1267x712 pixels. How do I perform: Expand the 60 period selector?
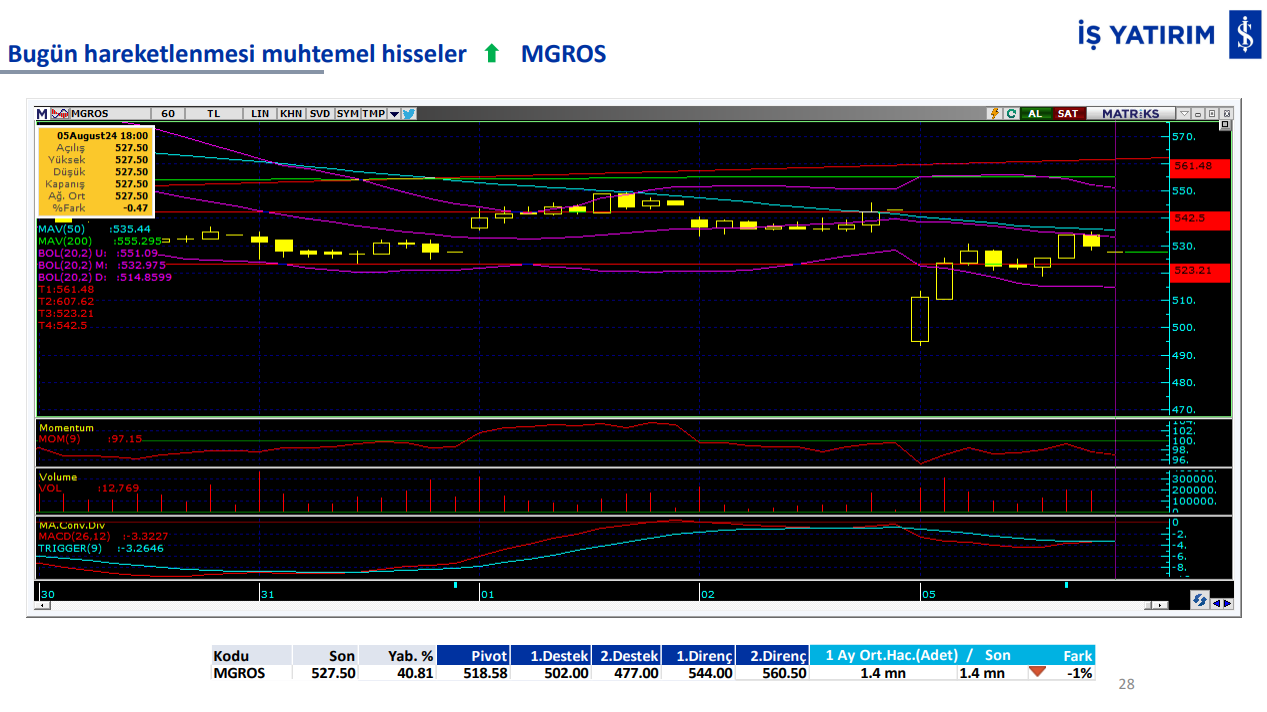[168, 113]
